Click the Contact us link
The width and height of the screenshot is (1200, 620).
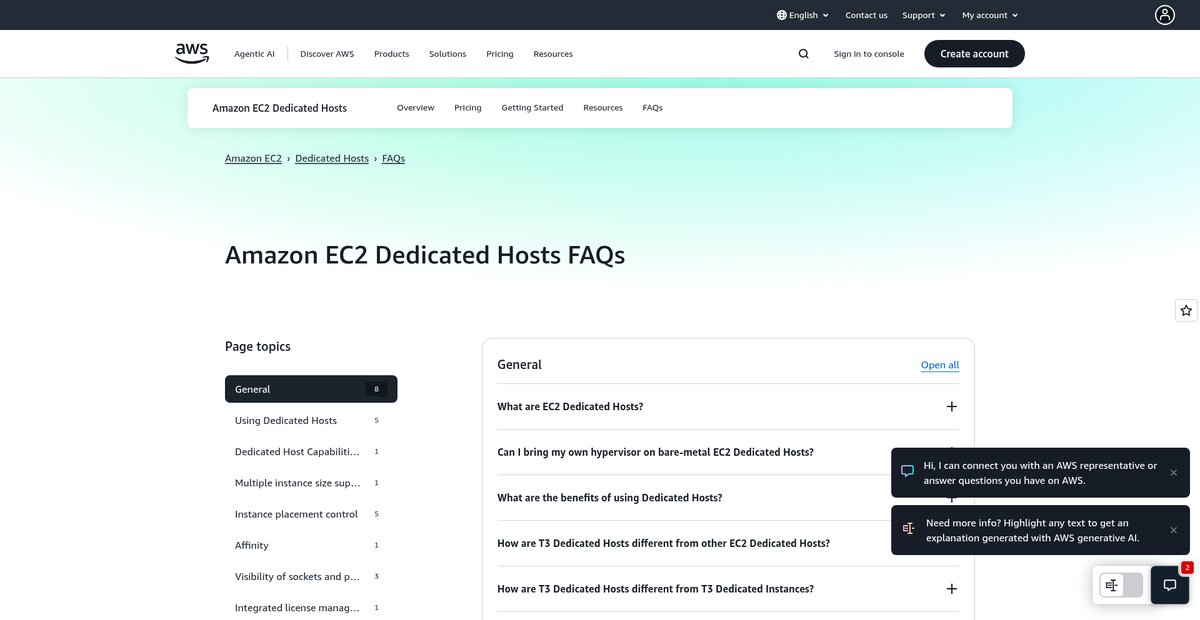coord(866,15)
